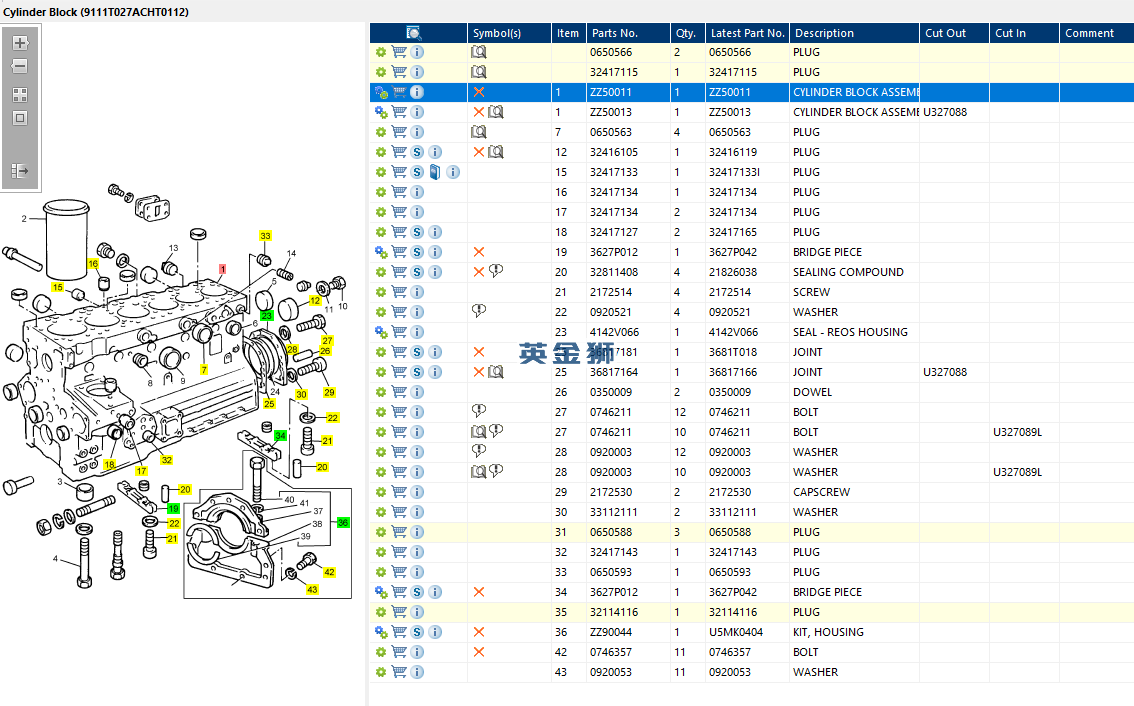The image size is (1134, 706).
Task: Click red callout 1 on the diagram
Action: pyautogui.click(x=223, y=269)
